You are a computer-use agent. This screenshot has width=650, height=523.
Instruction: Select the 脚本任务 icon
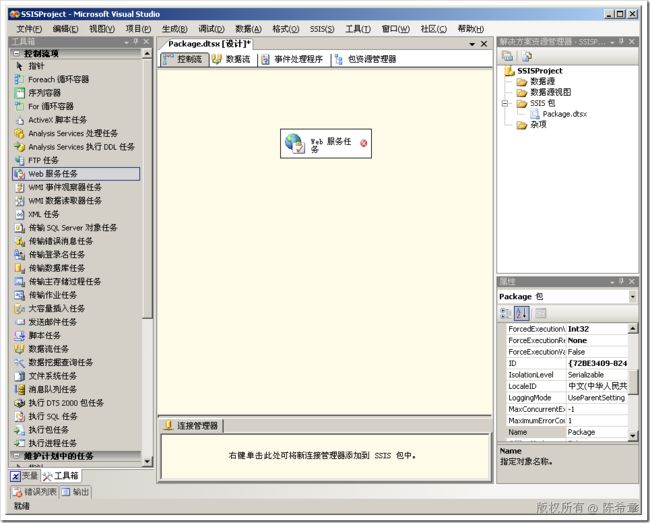pos(19,335)
